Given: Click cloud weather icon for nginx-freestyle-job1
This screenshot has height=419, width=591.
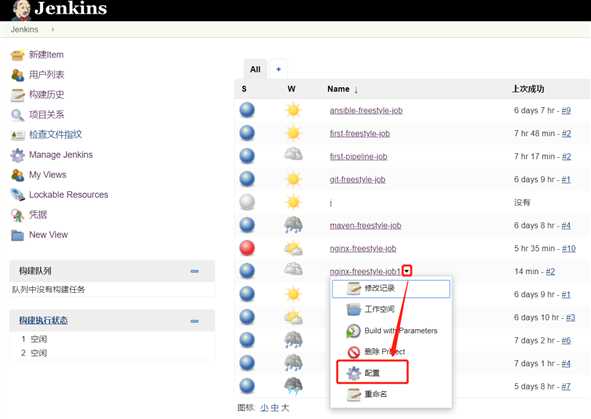Looking at the screenshot, I should (x=293, y=269).
